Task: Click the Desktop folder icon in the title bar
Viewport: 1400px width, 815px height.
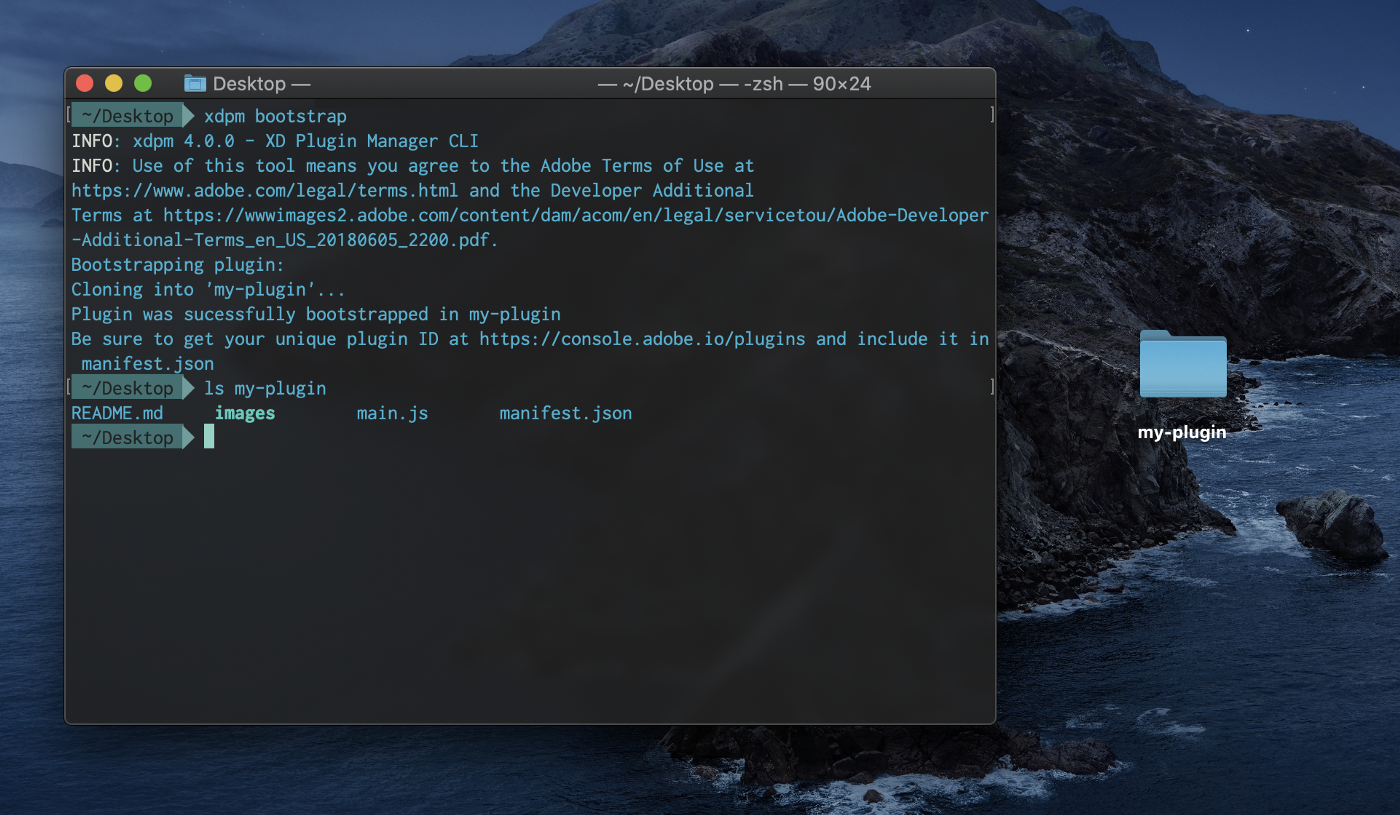Action: pos(194,83)
